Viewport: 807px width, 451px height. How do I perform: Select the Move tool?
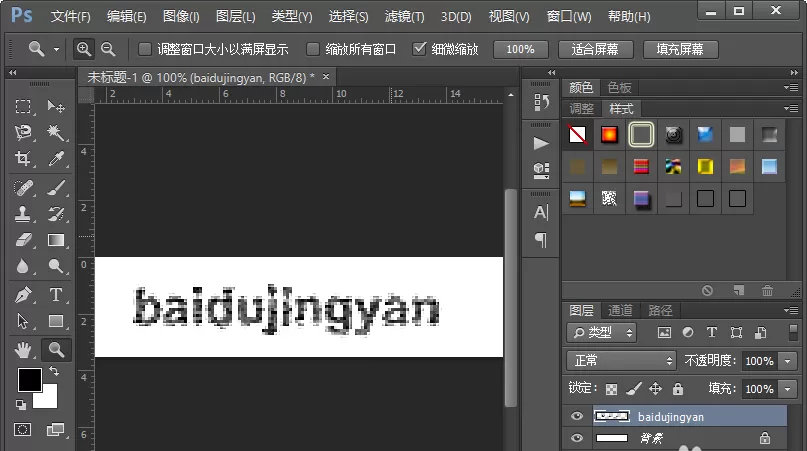(x=56, y=107)
